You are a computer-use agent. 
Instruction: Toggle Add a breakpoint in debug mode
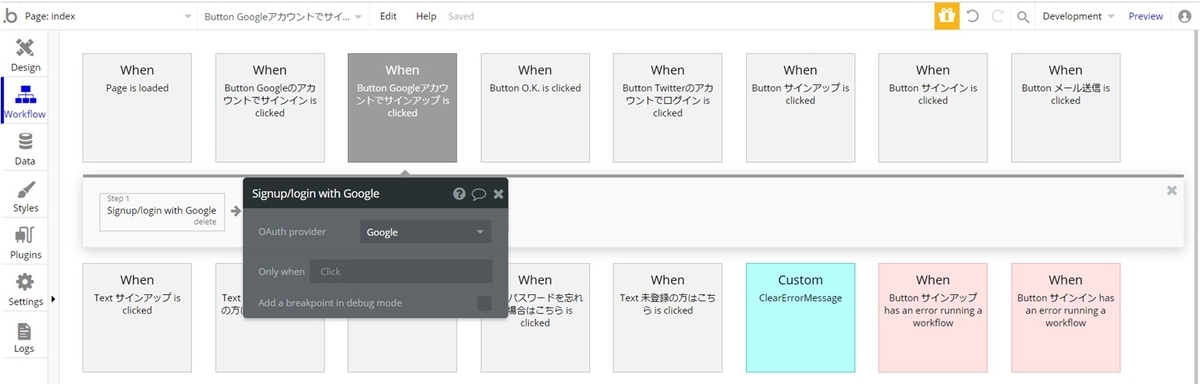click(484, 303)
